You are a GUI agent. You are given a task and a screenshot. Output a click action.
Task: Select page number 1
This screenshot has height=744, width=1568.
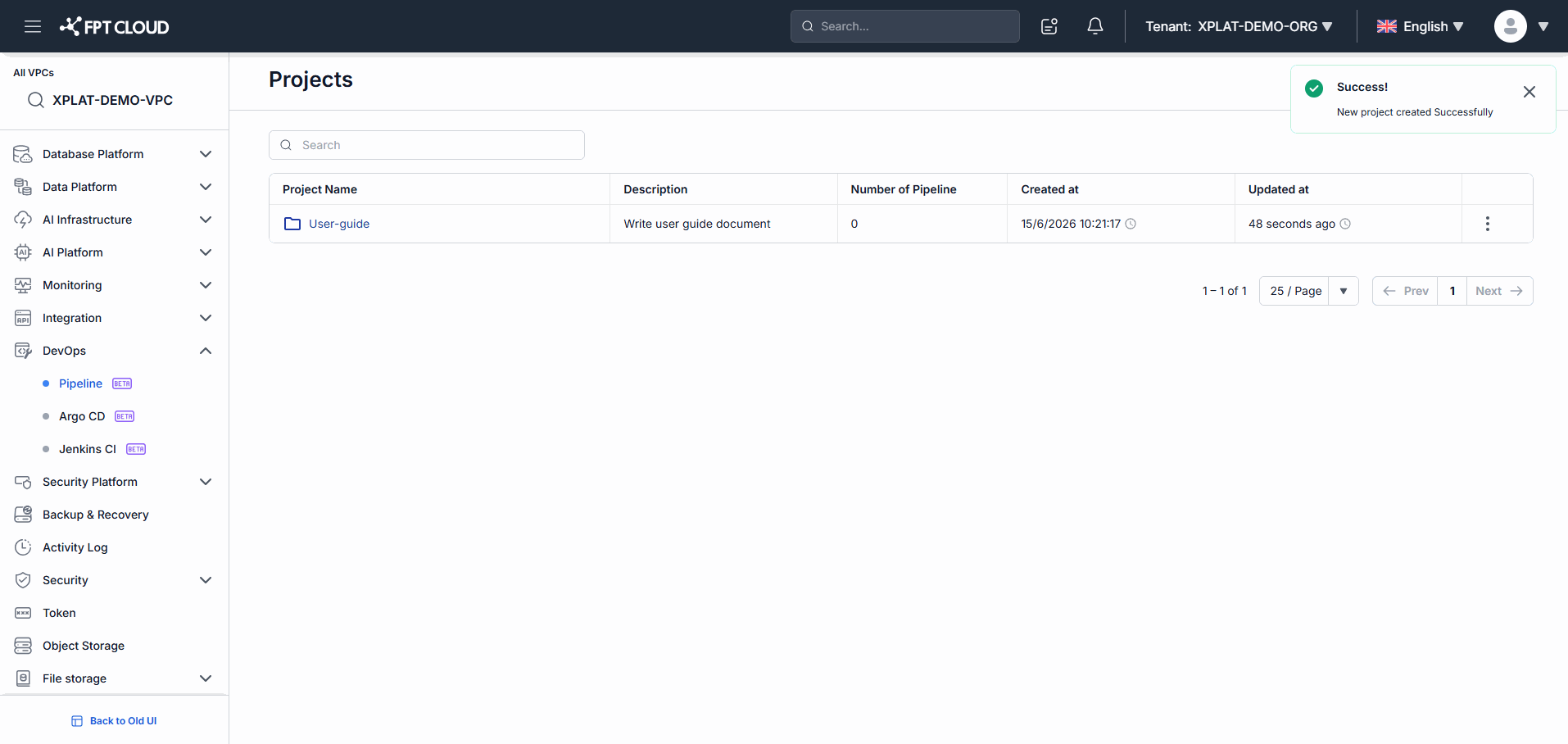tap(1452, 291)
